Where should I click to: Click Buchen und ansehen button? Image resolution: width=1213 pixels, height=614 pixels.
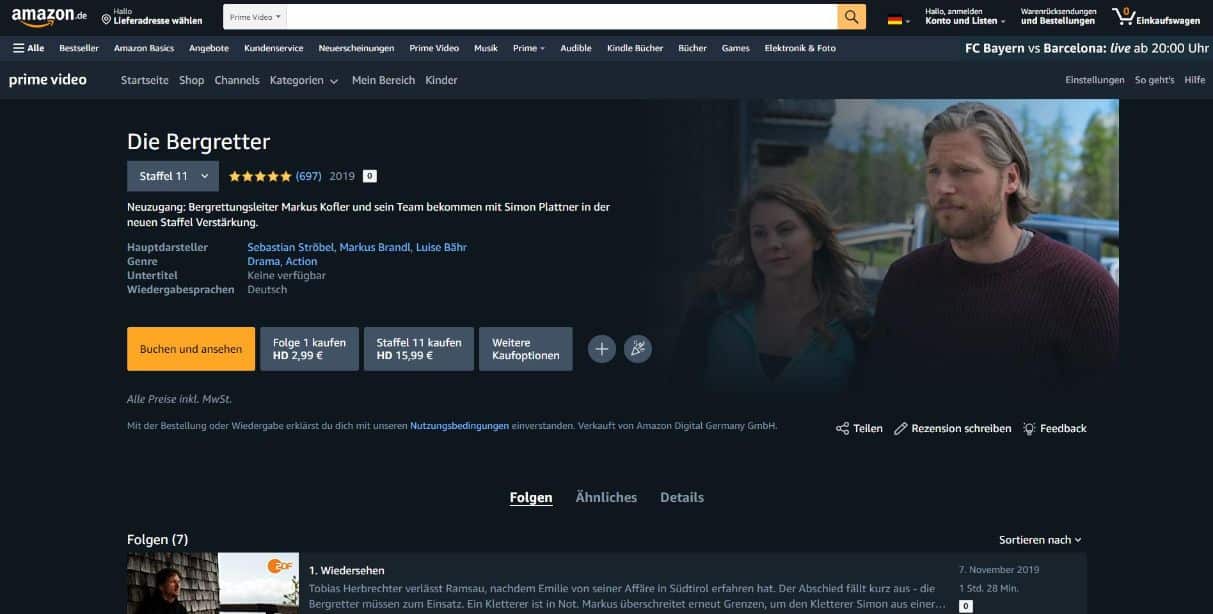pos(191,349)
